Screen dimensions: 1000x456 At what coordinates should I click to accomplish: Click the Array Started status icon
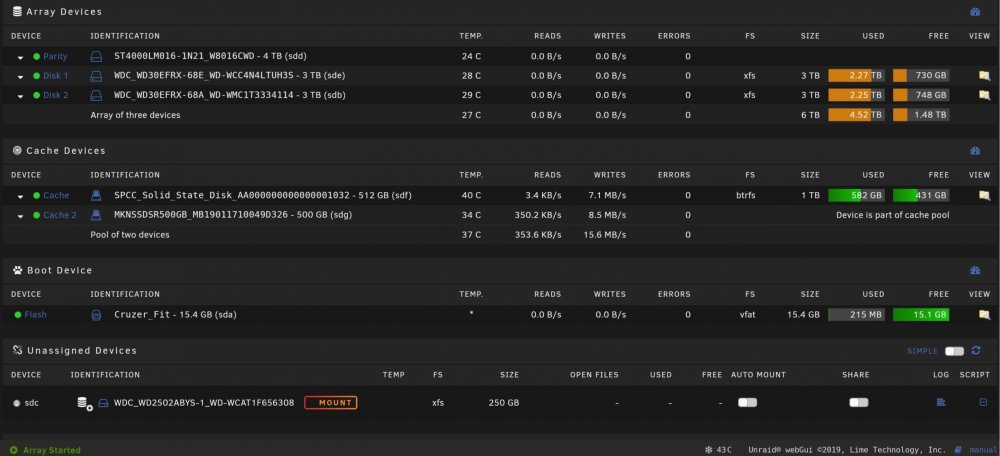pyautogui.click(x=14, y=450)
